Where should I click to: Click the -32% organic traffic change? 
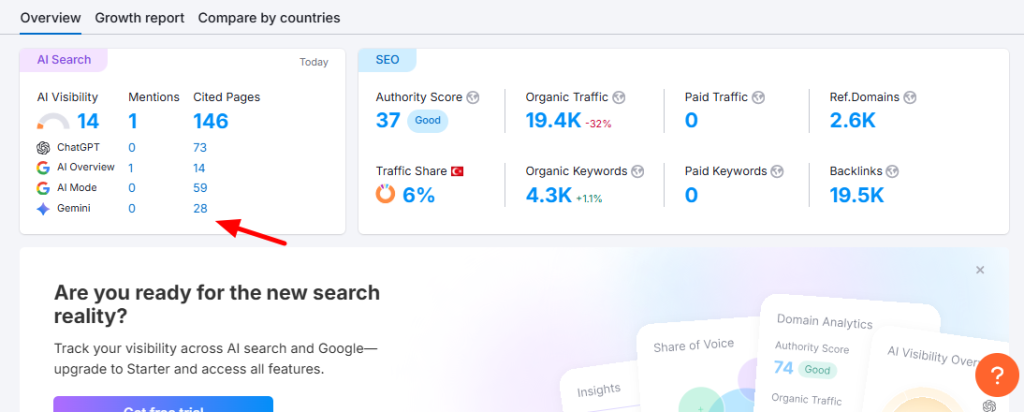point(598,123)
